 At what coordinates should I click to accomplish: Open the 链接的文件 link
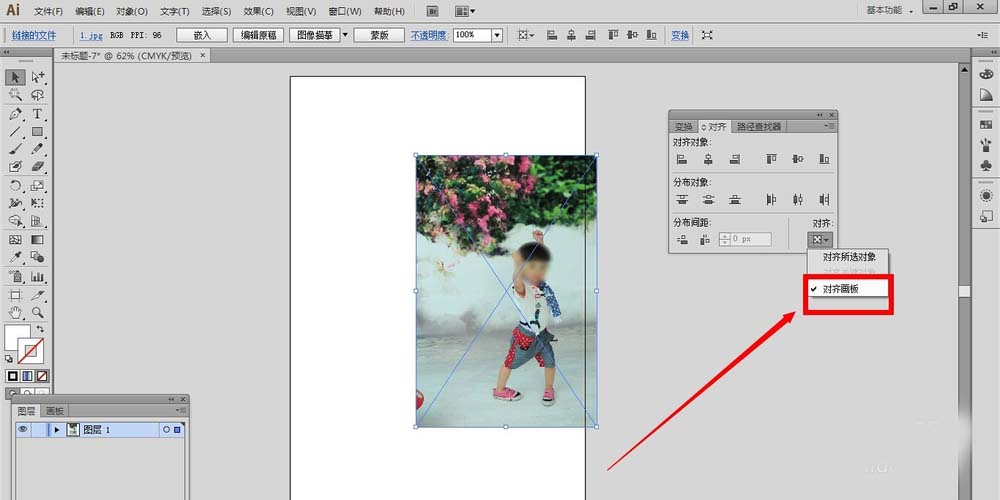(x=34, y=35)
